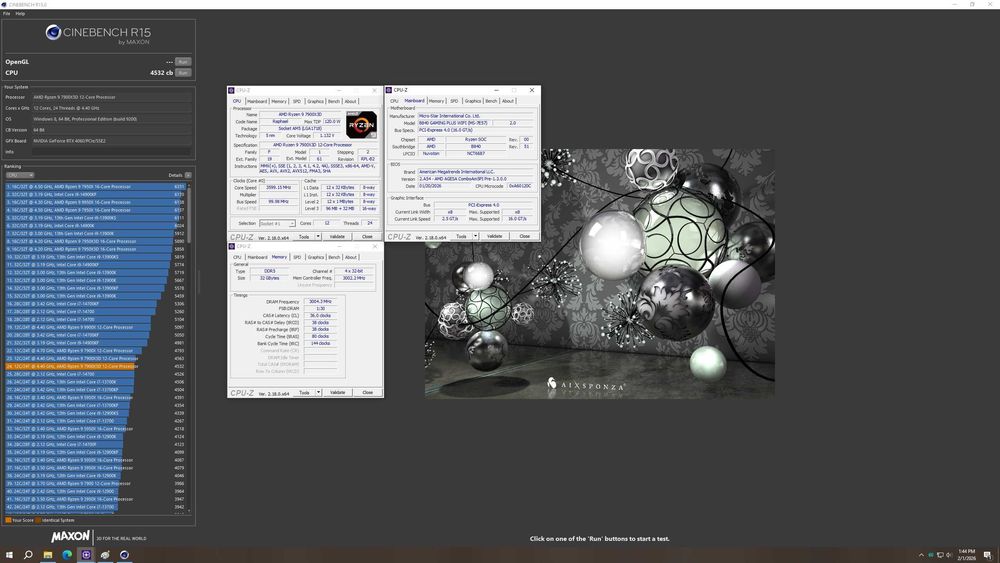Open the File menu in Cinebench

click(6, 13)
